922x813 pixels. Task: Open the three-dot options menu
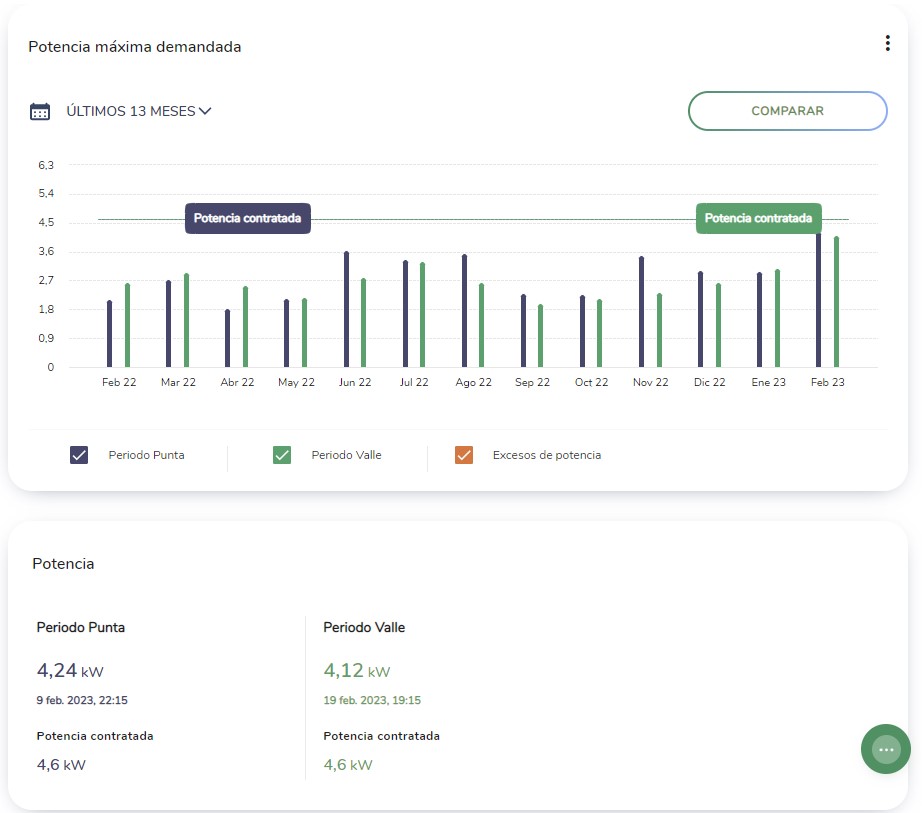887,43
